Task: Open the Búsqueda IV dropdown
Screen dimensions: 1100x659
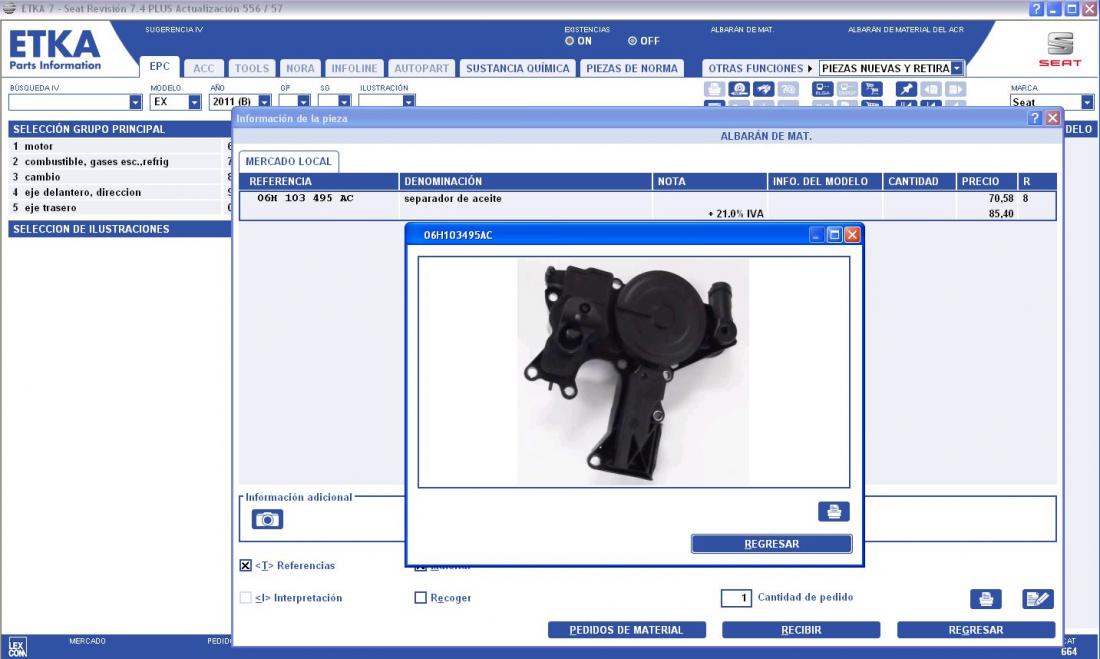Action: pos(135,102)
